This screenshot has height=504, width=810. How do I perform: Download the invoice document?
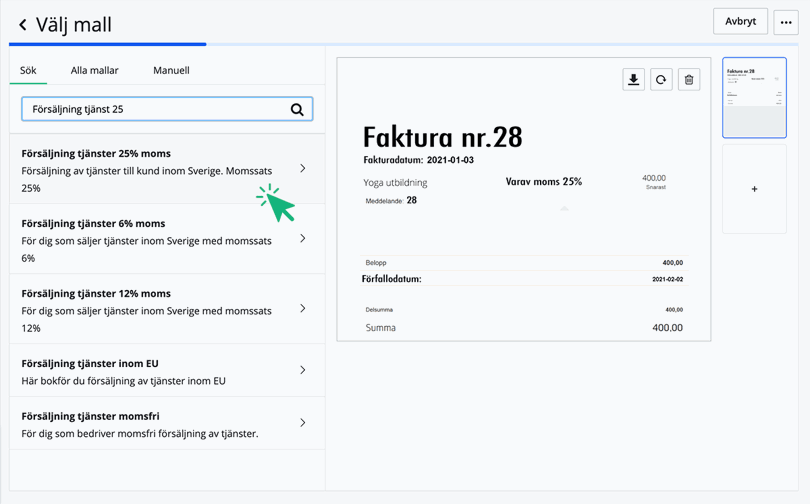point(633,80)
